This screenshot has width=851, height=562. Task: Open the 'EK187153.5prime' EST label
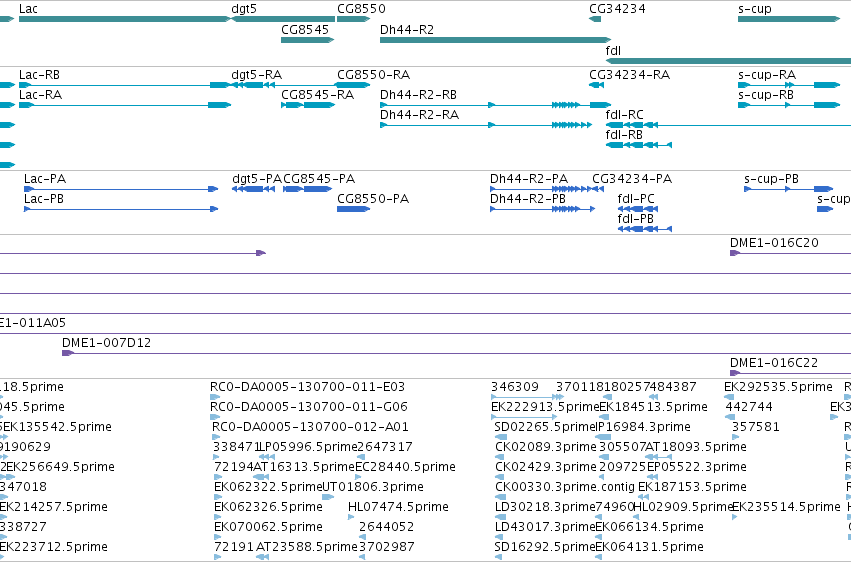pos(693,487)
